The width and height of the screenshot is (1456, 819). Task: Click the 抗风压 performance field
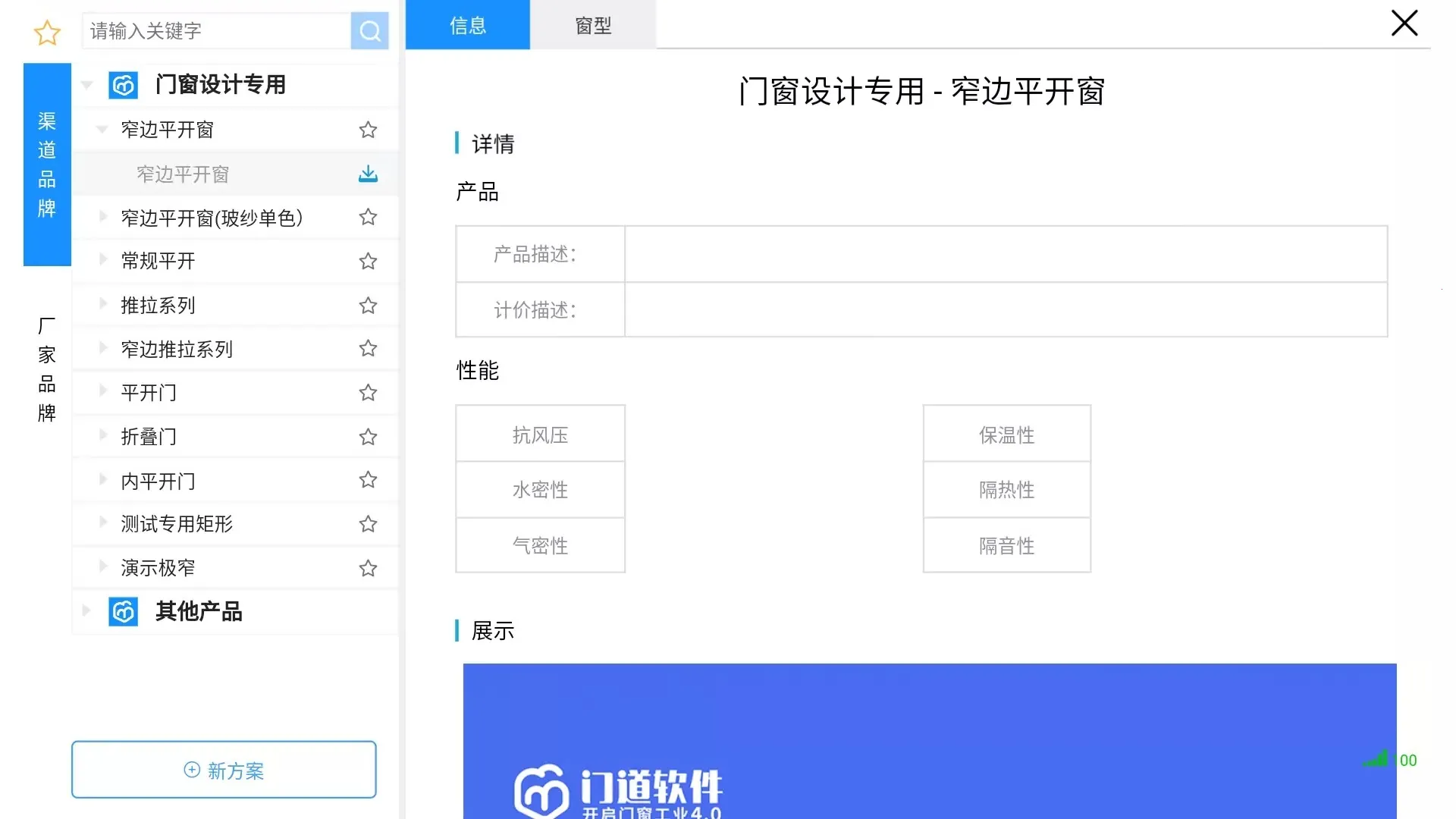click(540, 433)
